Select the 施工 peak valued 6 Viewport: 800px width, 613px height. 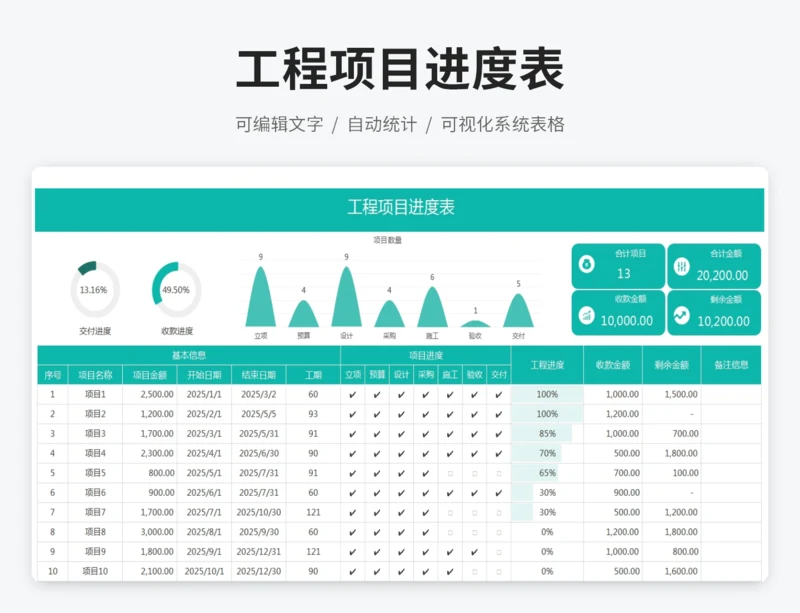tap(432, 307)
